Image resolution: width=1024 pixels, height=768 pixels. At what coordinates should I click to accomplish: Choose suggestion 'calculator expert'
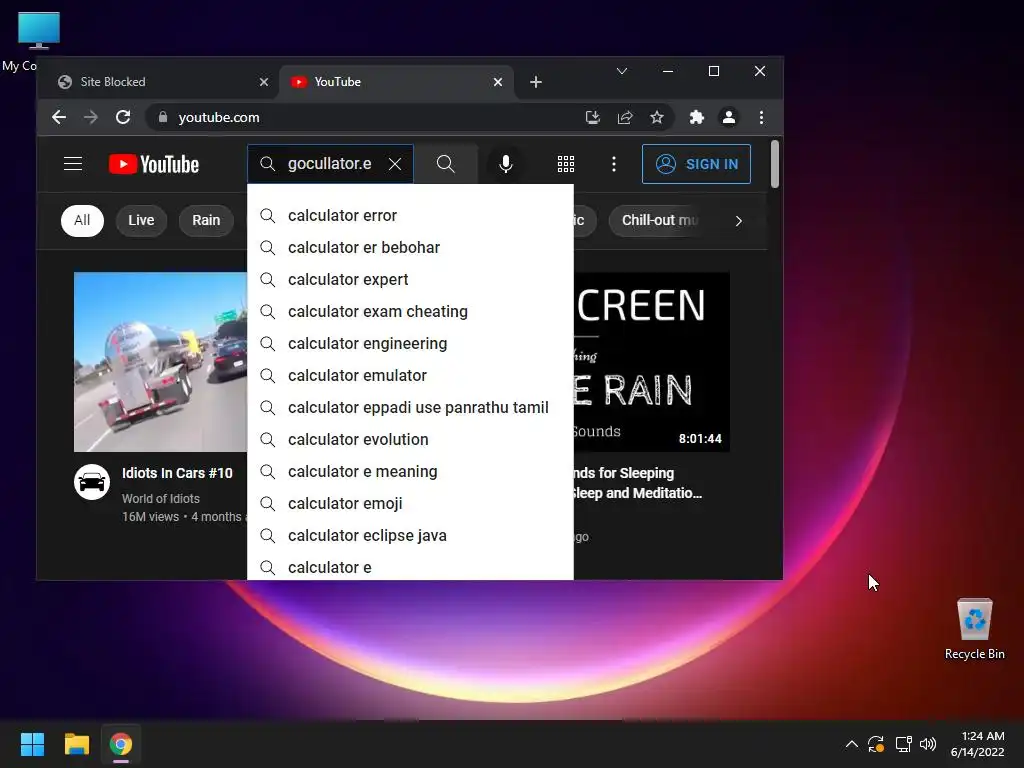(410, 280)
